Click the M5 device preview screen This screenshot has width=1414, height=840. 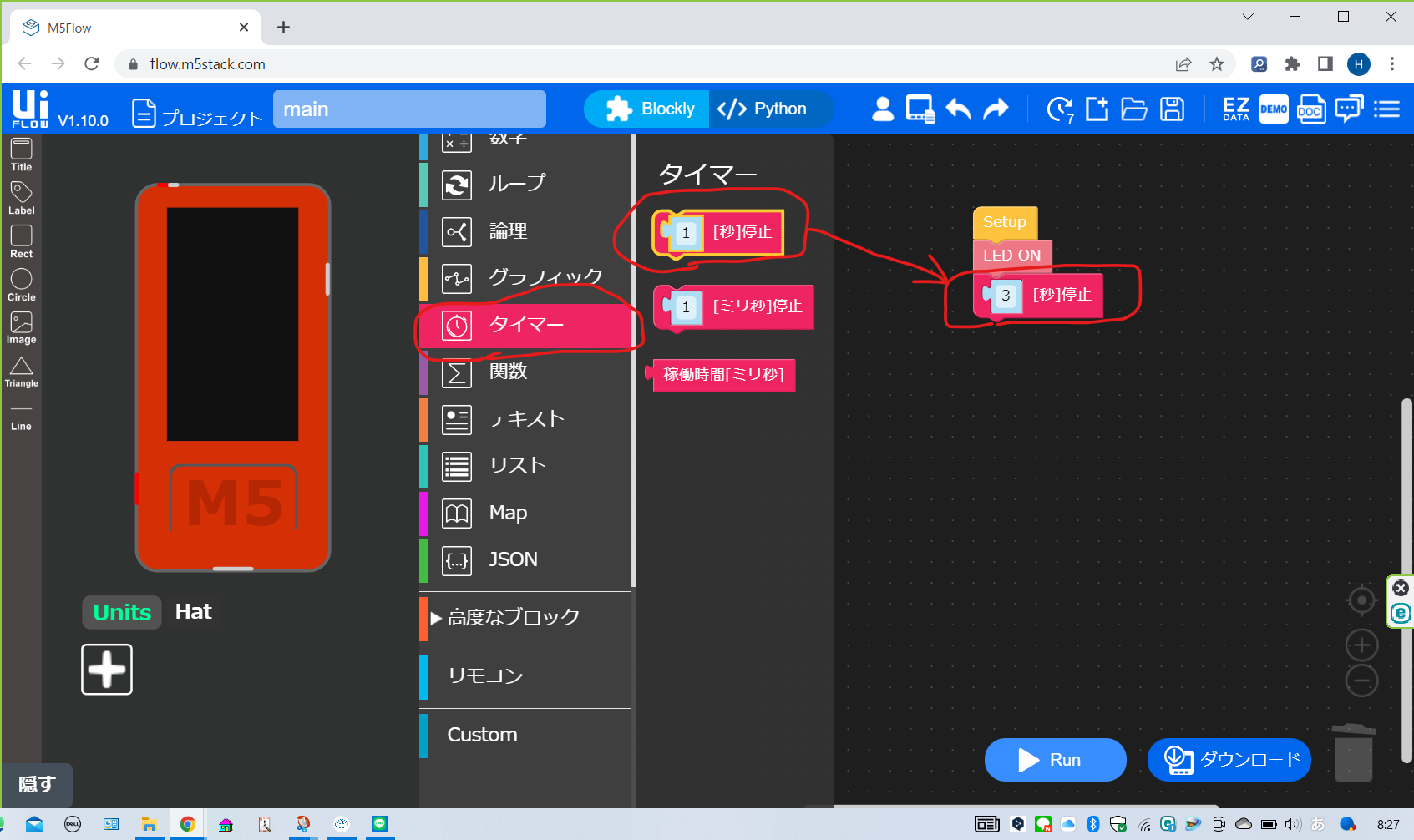coord(233,325)
